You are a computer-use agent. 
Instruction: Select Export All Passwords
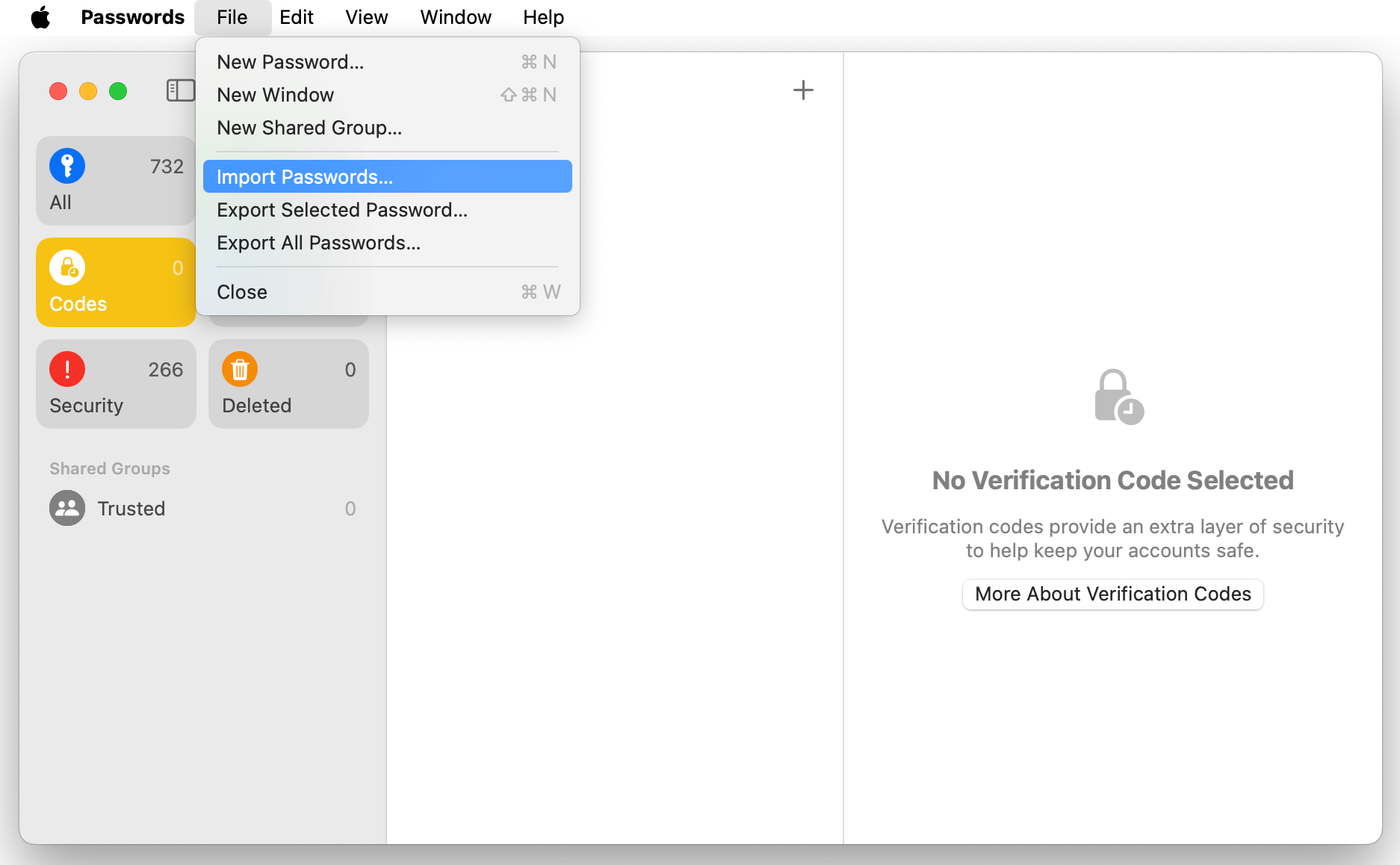tap(318, 242)
